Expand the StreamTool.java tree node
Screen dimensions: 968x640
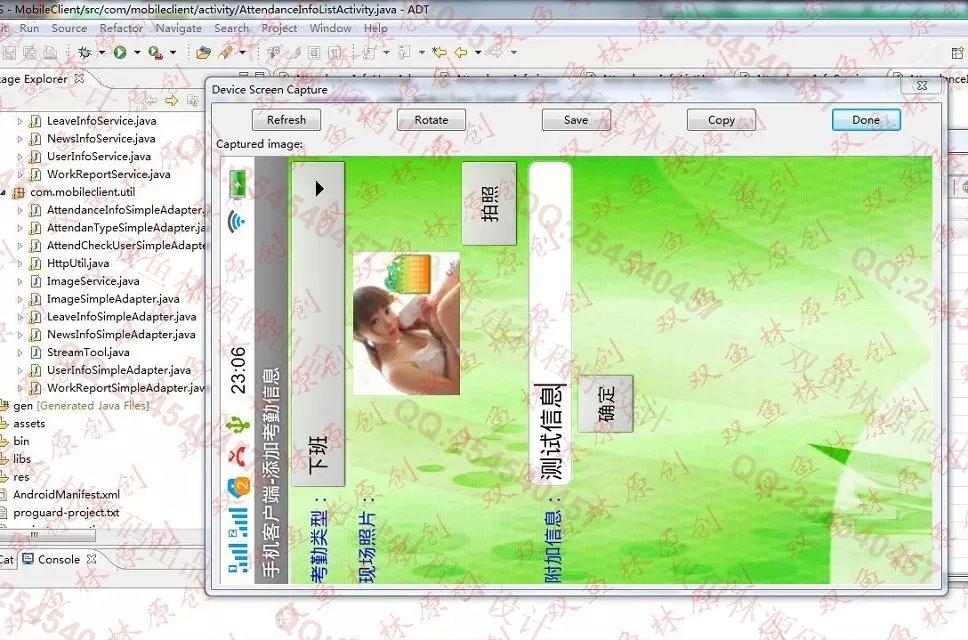[20, 353]
